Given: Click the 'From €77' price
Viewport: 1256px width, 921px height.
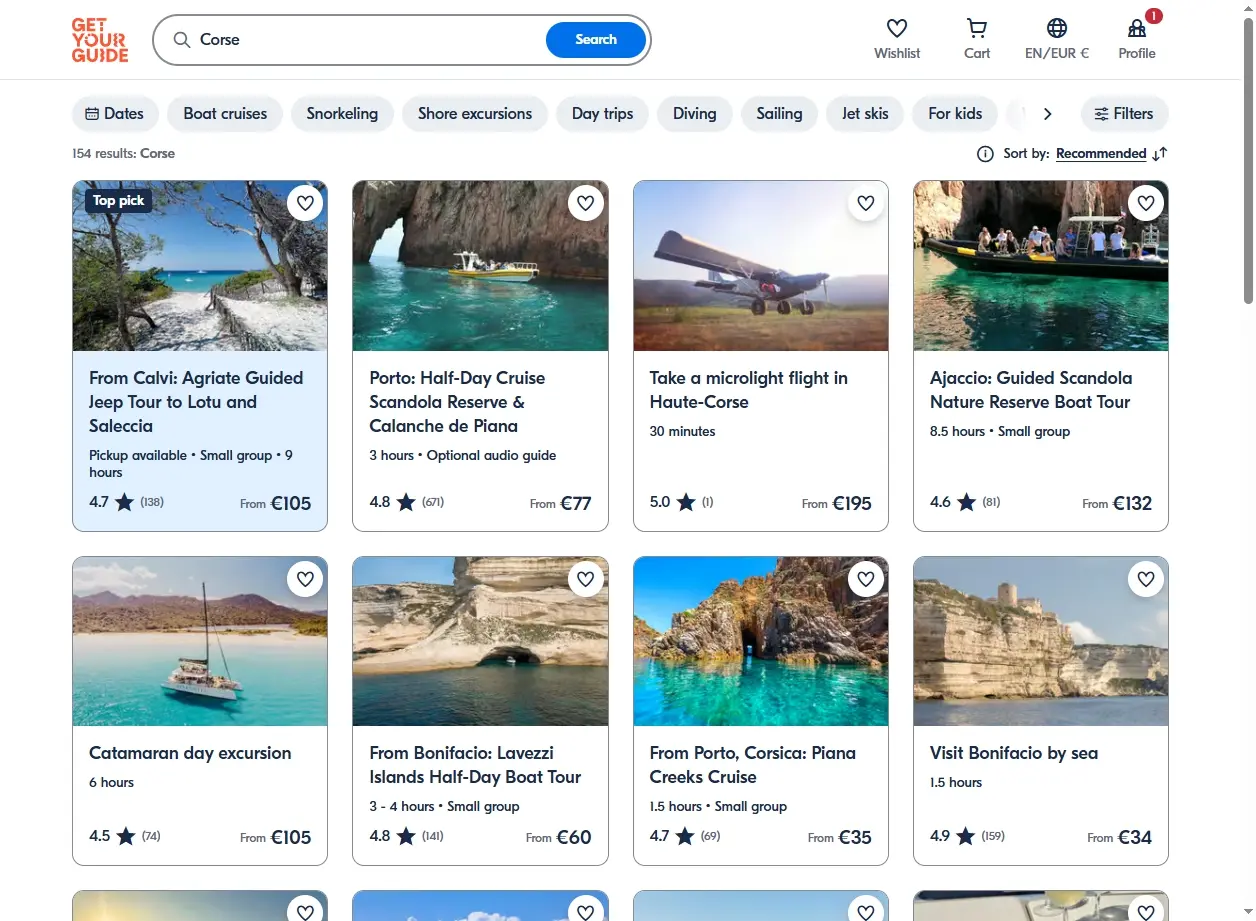Looking at the screenshot, I should 561,503.
